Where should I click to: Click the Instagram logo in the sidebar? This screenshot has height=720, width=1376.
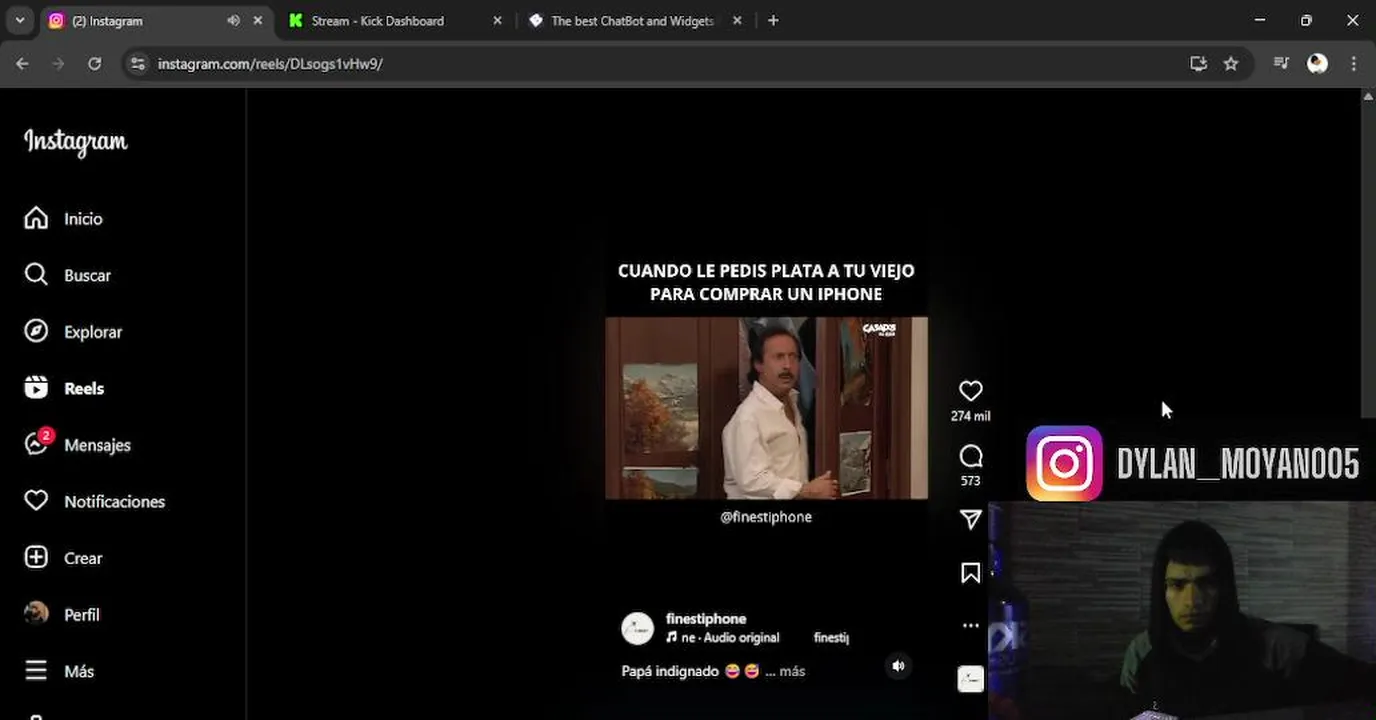pos(76,142)
